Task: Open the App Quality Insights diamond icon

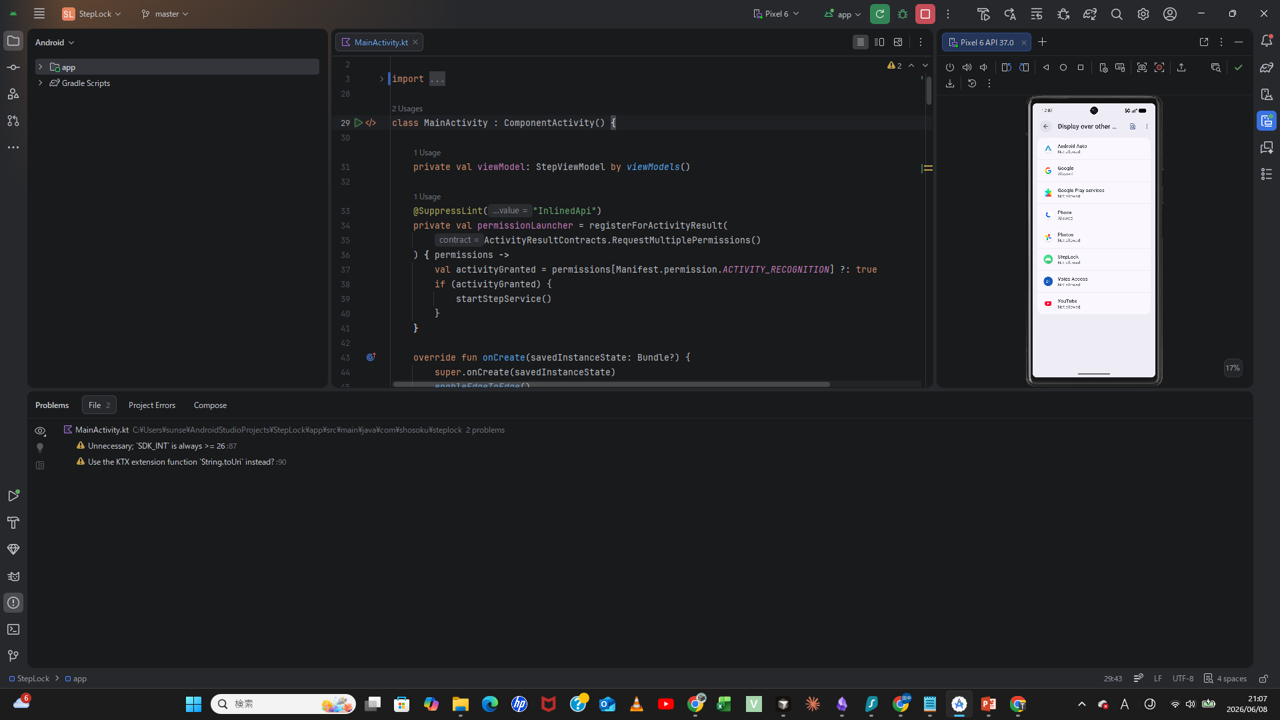Action: point(13,549)
